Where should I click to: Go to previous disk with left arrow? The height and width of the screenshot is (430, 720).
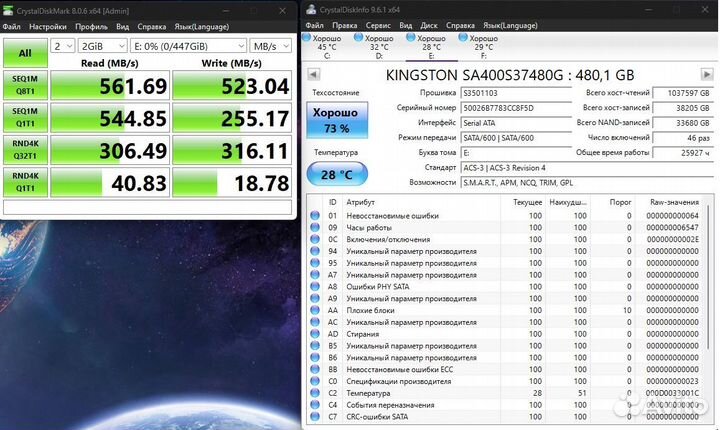click(x=314, y=74)
